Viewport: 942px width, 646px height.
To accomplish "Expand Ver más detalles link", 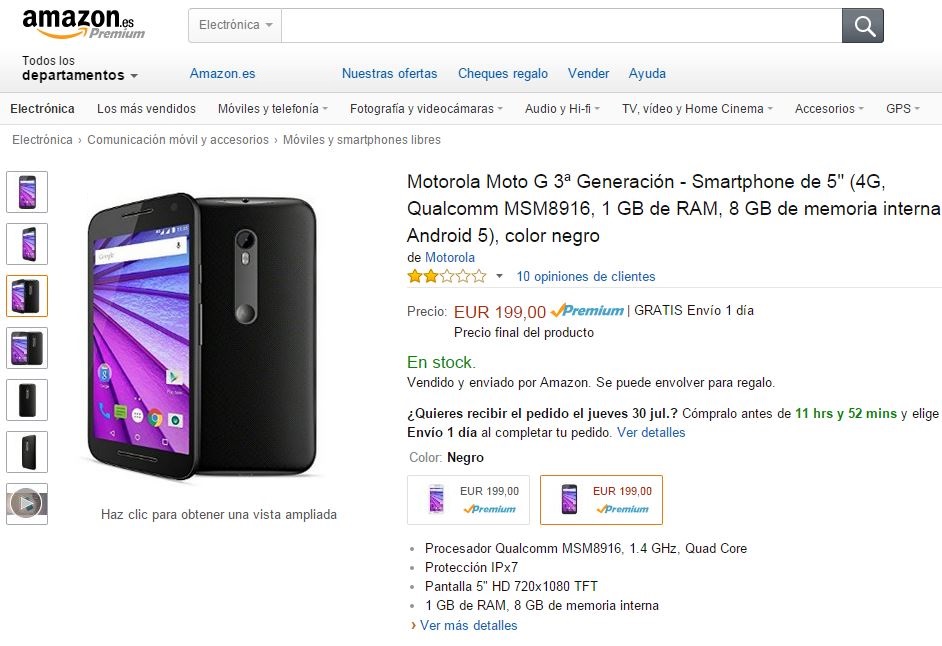I will tap(468, 625).
